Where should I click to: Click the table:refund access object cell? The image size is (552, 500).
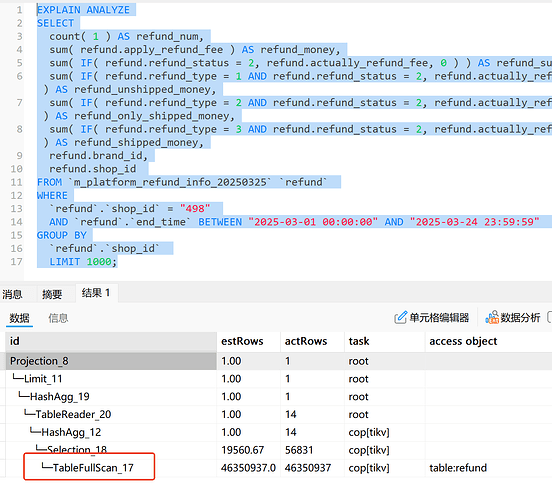(458, 468)
